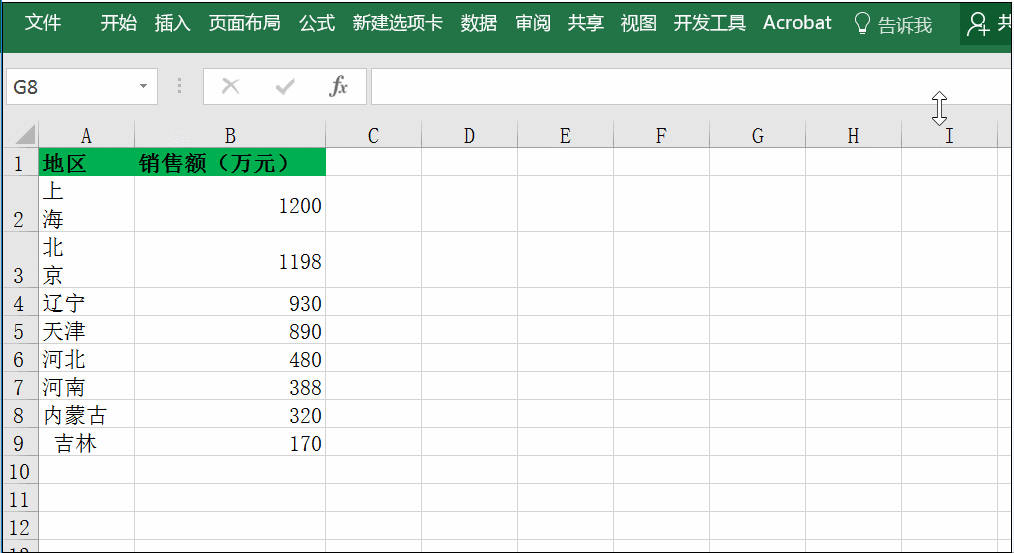The width and height of the screenshot is (1014, 553).
Task: Click the cell with value 320
Action: pyautogui.click(x=230, y=415)
